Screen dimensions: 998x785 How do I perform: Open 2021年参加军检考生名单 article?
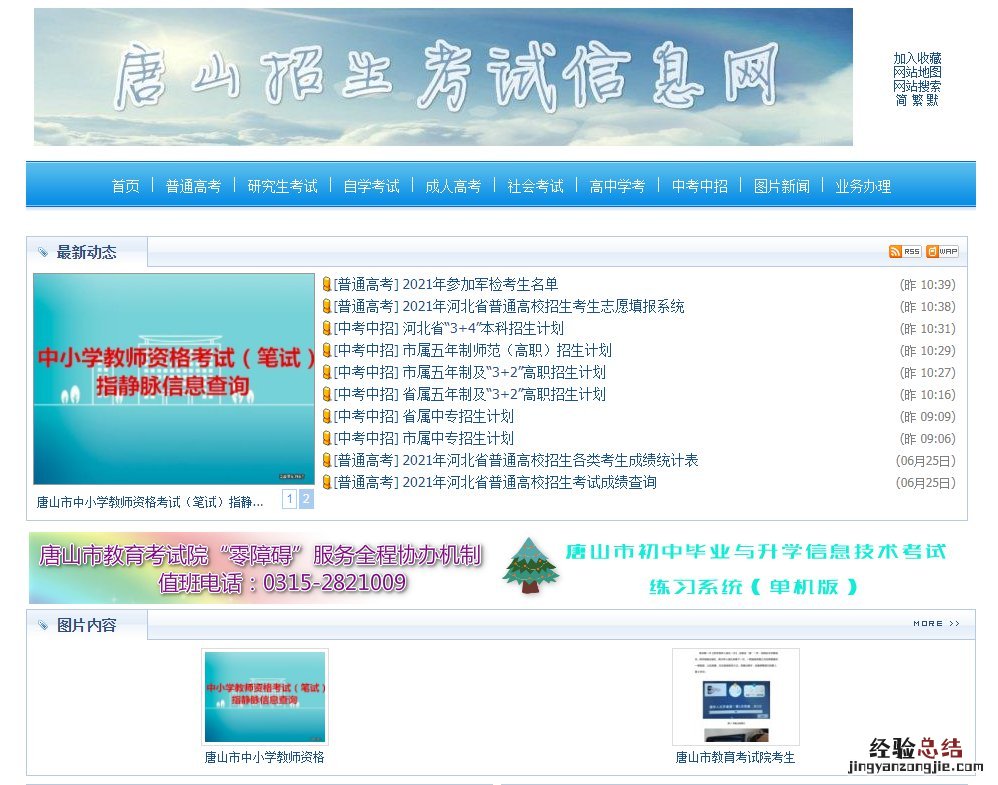pyautogui.click(x=481, y=284)
